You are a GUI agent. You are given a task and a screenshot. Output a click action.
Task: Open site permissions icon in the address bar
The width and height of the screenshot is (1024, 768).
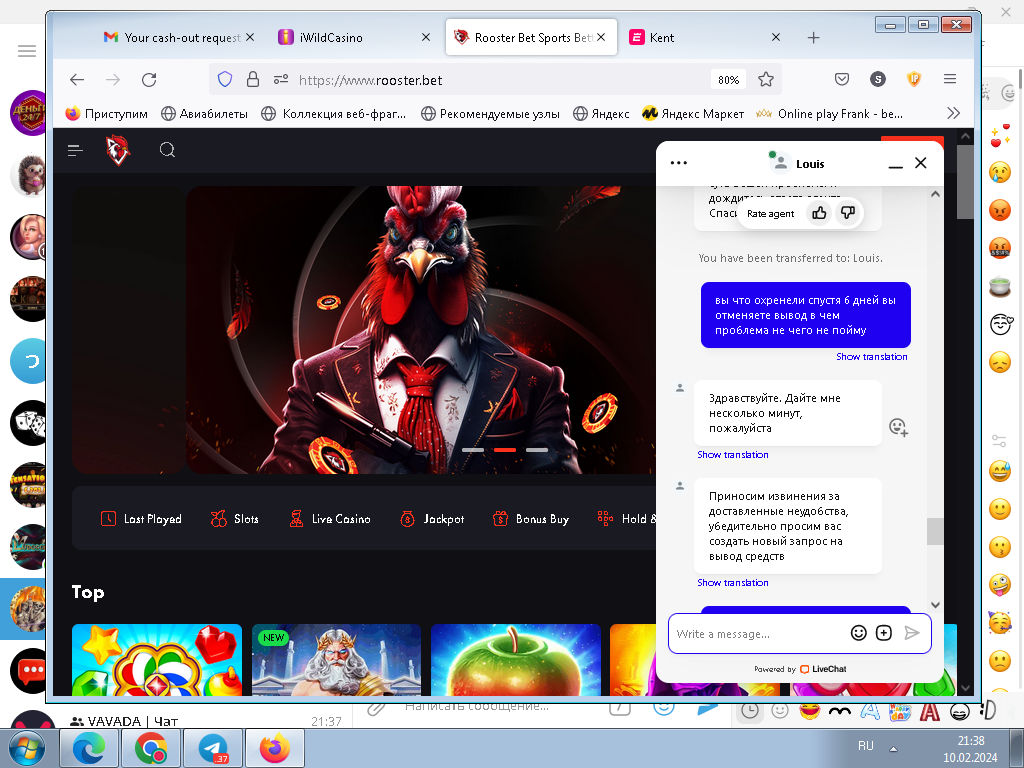pyautogui.click(x=281, y=80)
